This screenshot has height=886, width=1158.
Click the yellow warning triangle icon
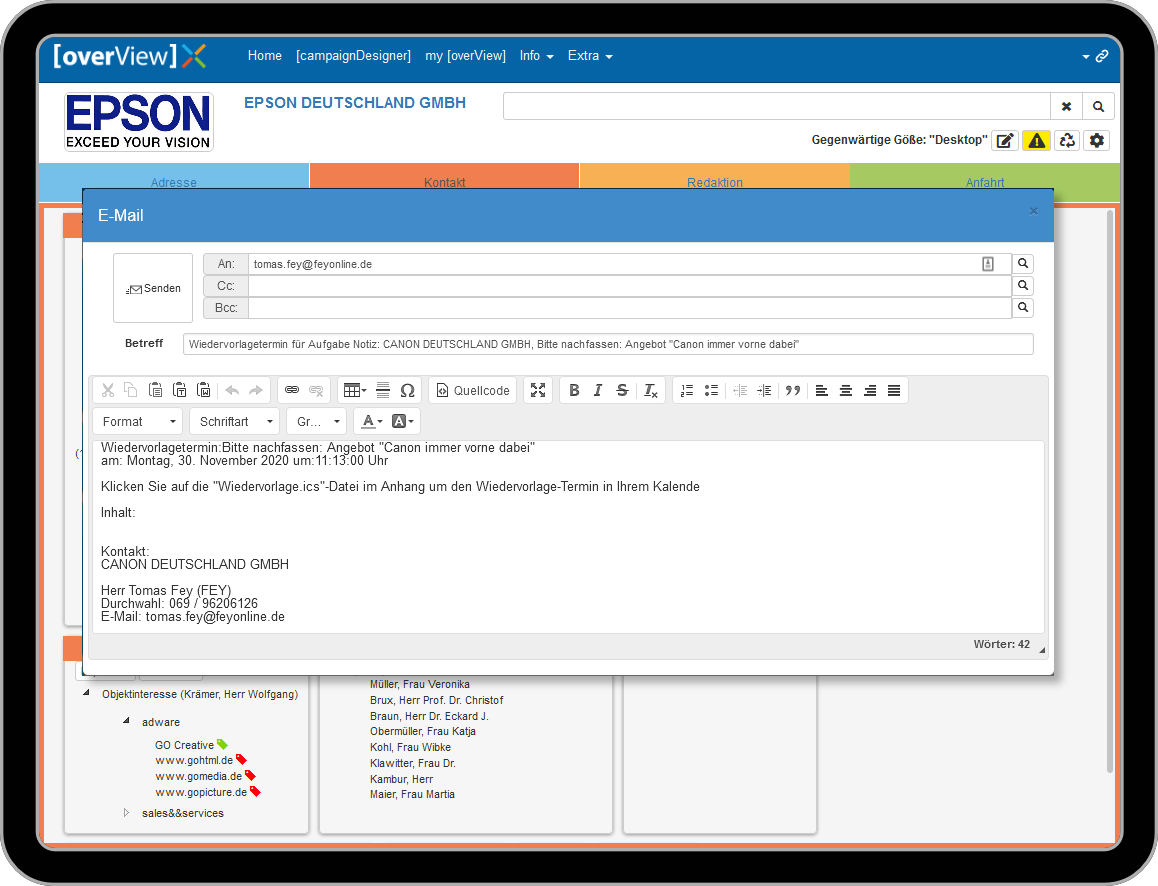[x=1037, y=140]
